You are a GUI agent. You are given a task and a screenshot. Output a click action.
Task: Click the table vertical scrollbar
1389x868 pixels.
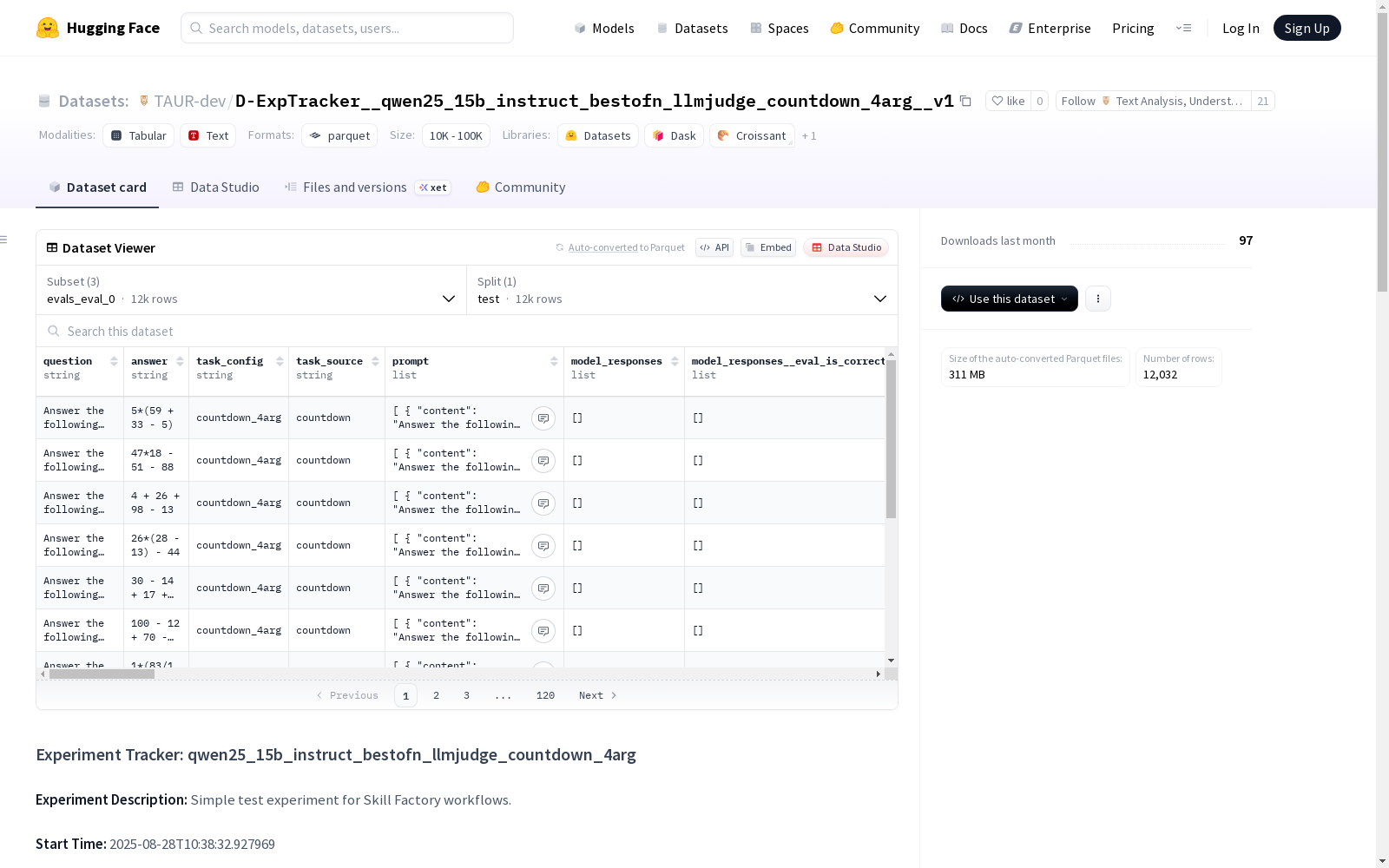[891, 438]
